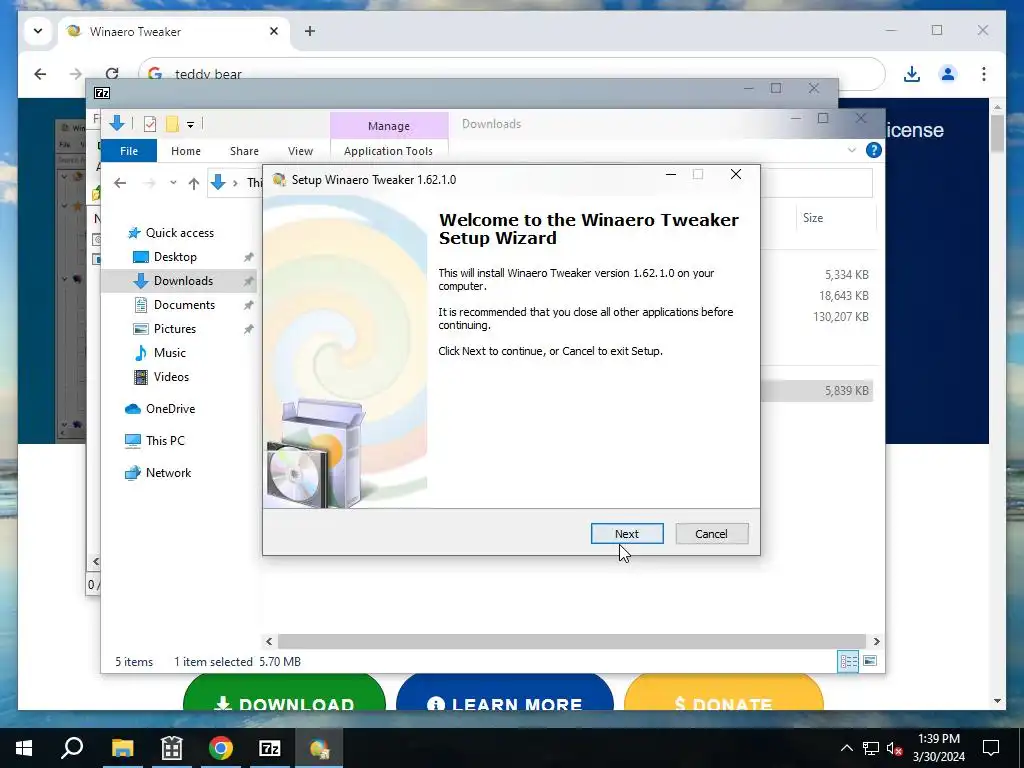Open Chrome three-dot menu
This screenshot has height=768, width=1024.
point(984,74)
